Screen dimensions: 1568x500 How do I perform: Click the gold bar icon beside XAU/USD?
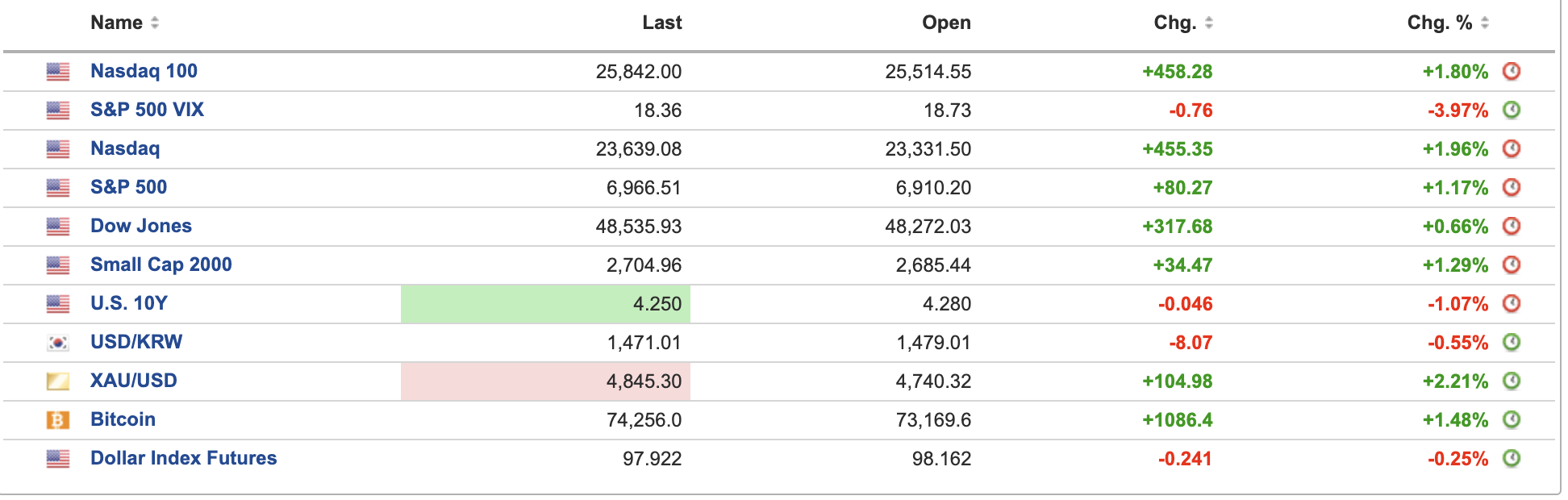coord(58,381)
